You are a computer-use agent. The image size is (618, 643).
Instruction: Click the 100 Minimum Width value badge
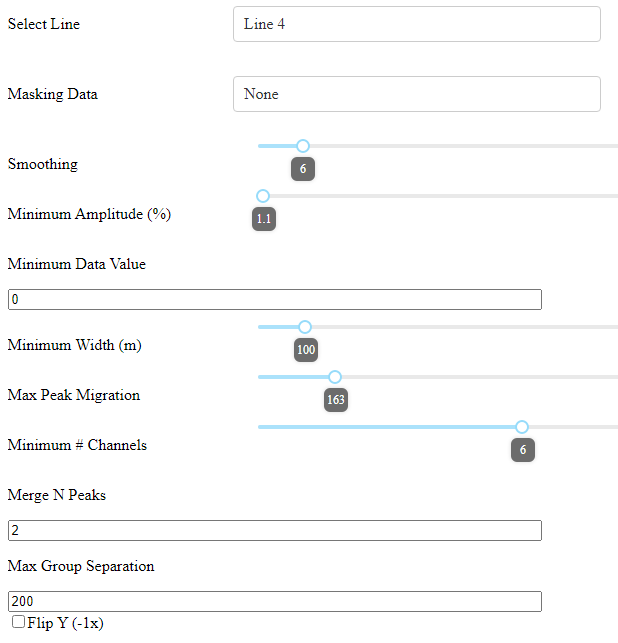click(x=305, y=350)
